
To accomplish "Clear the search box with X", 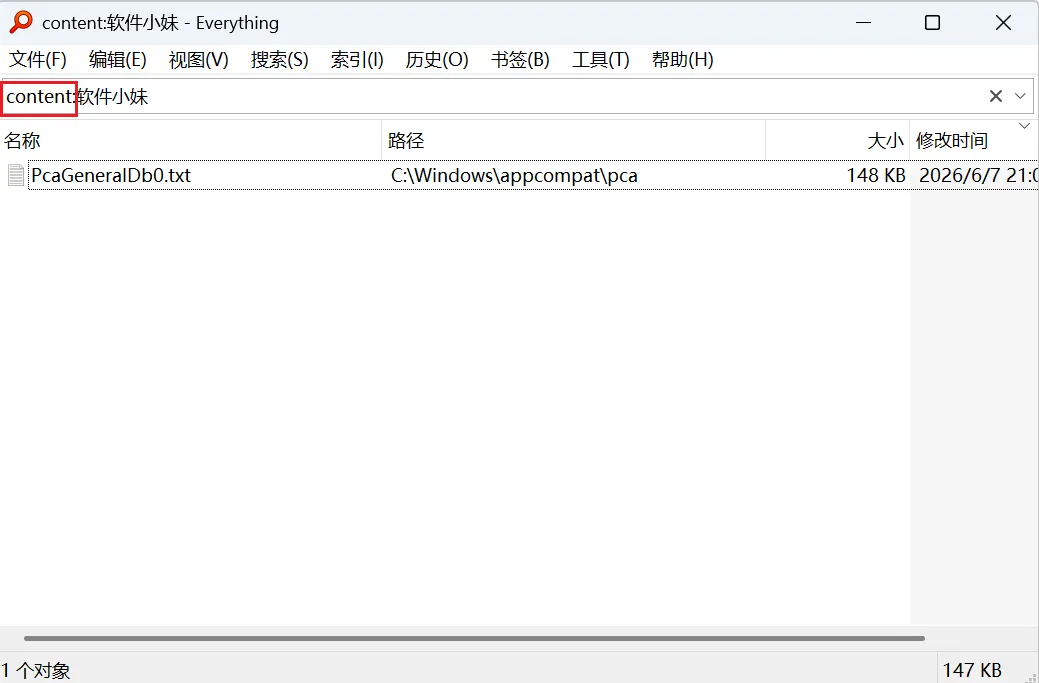I will point(995,97).
